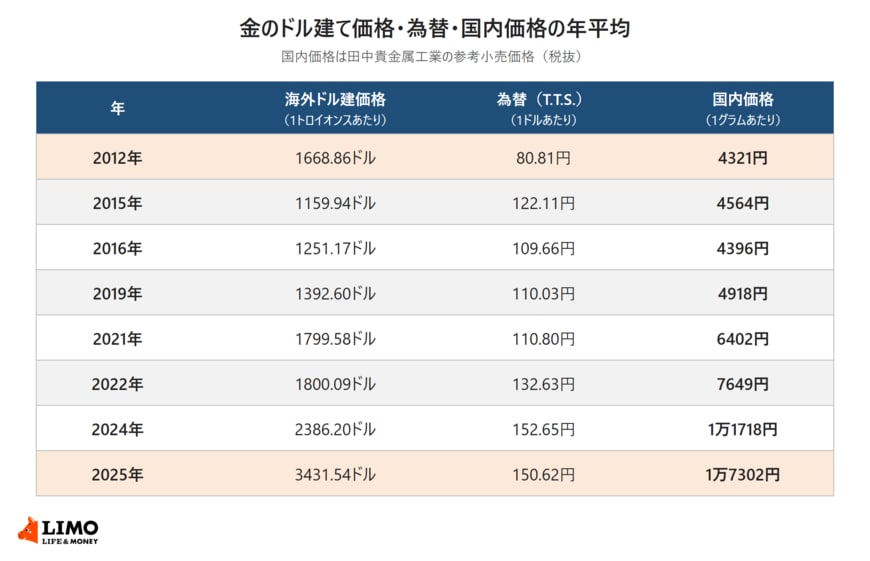Image resolution: width=870 pixels, height=561 pixels.
Task: Click the 為替(T.T.S.) column header
Action: tap(542, 109)
